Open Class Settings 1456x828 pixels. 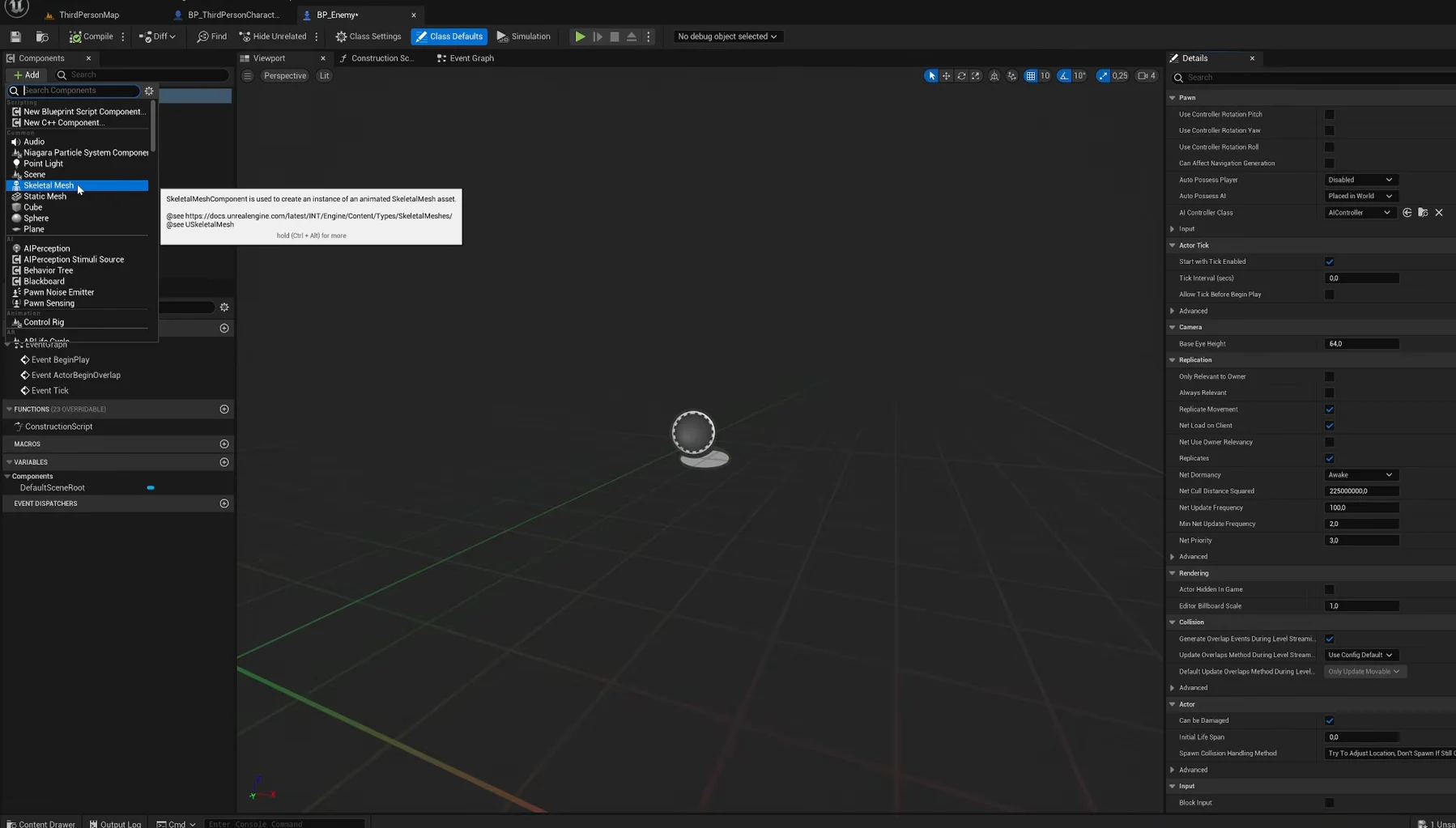368,36
